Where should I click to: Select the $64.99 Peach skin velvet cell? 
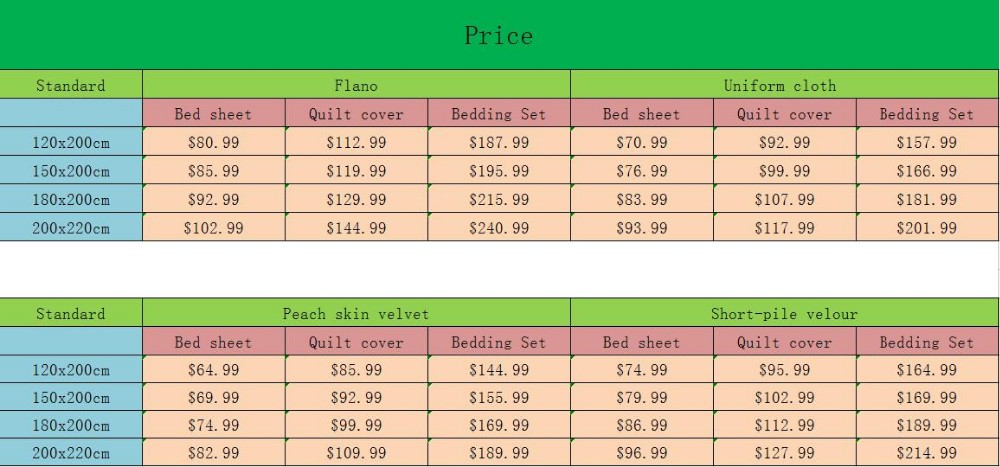[x=214, y=370]
